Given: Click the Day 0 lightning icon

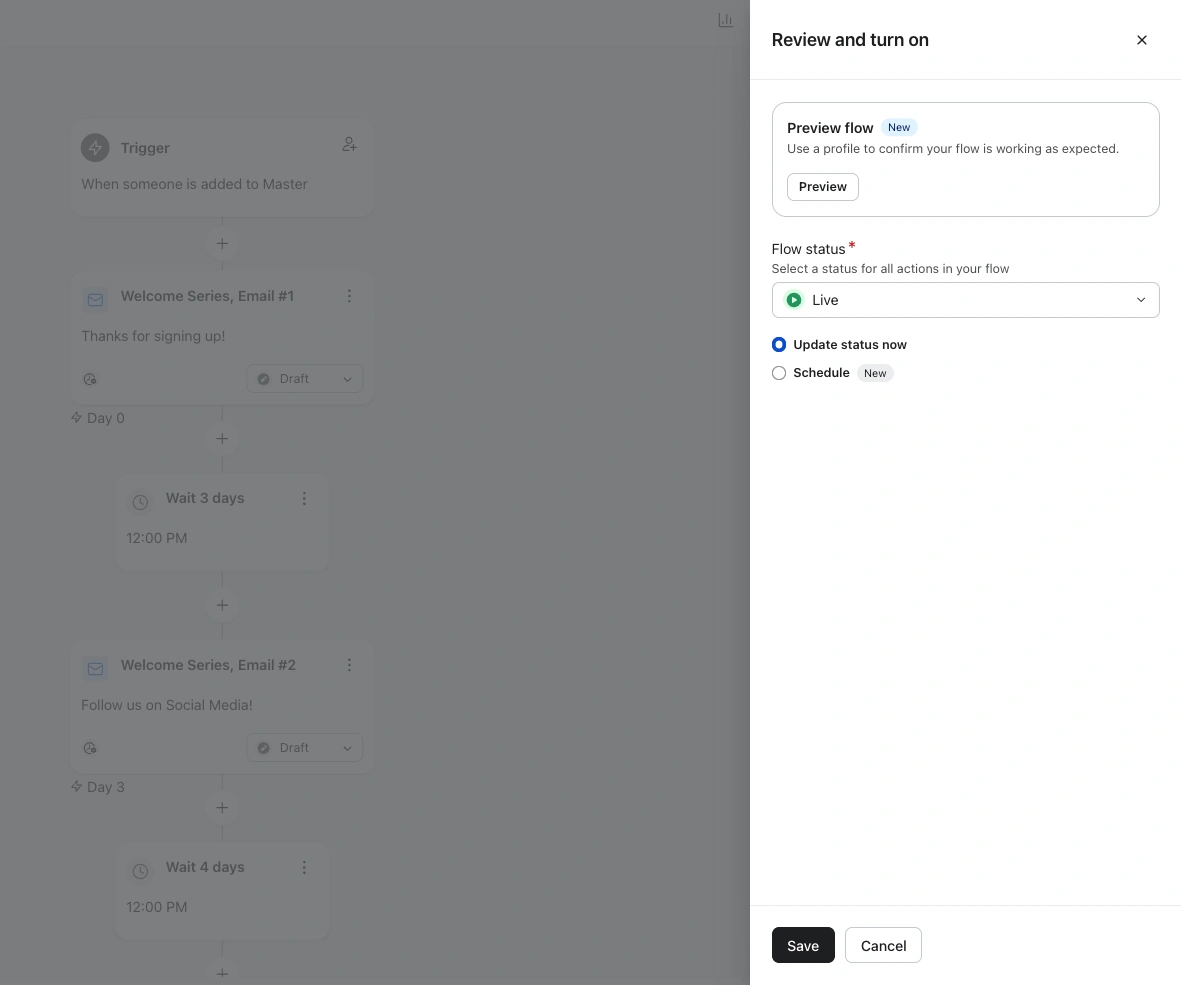Looking at the screenshot, I should [76, 417].
